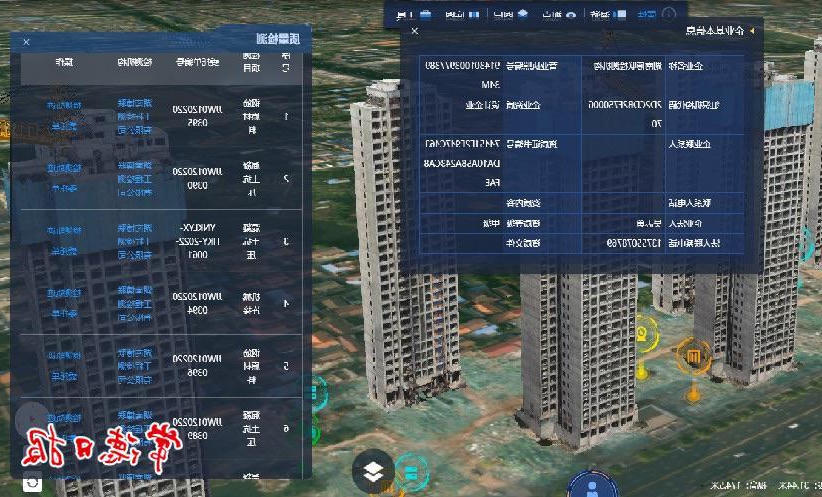This screenshot has height=497, width=822.
Task: Select phone number 13755070769 in info table
Action: (x=634, y=243)
